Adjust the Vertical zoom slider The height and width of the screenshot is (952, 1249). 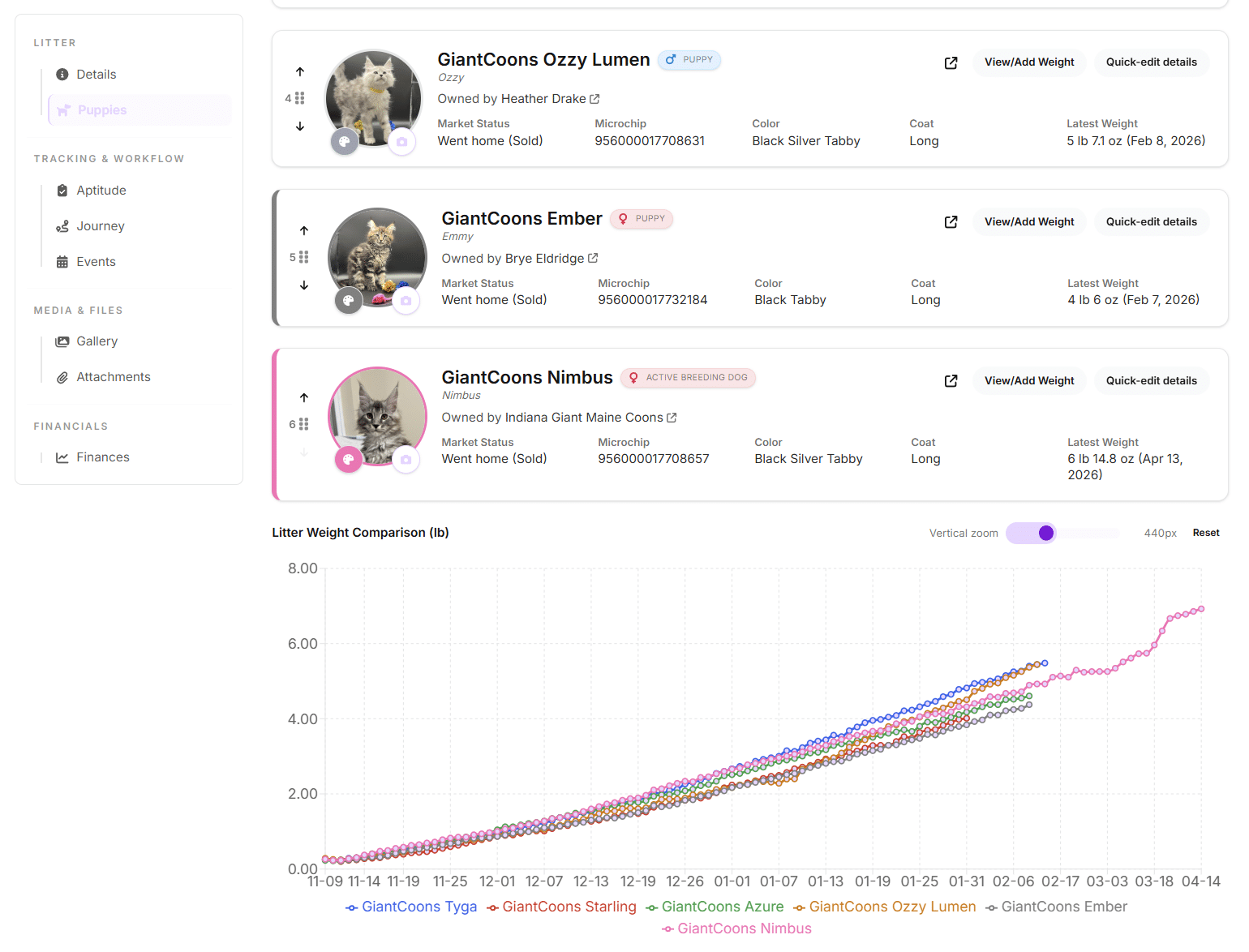pyautogui.click(x=1046, y=533)
